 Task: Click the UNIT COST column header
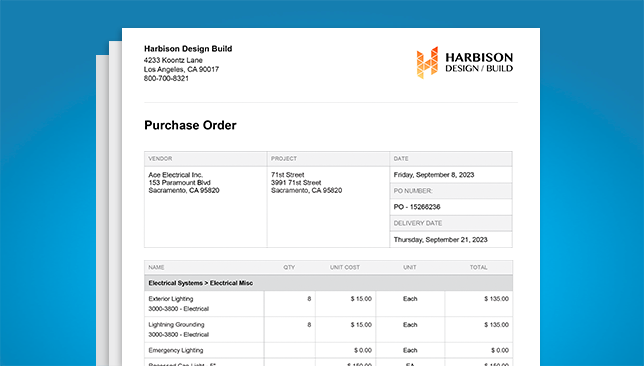(x=345, y=267)
